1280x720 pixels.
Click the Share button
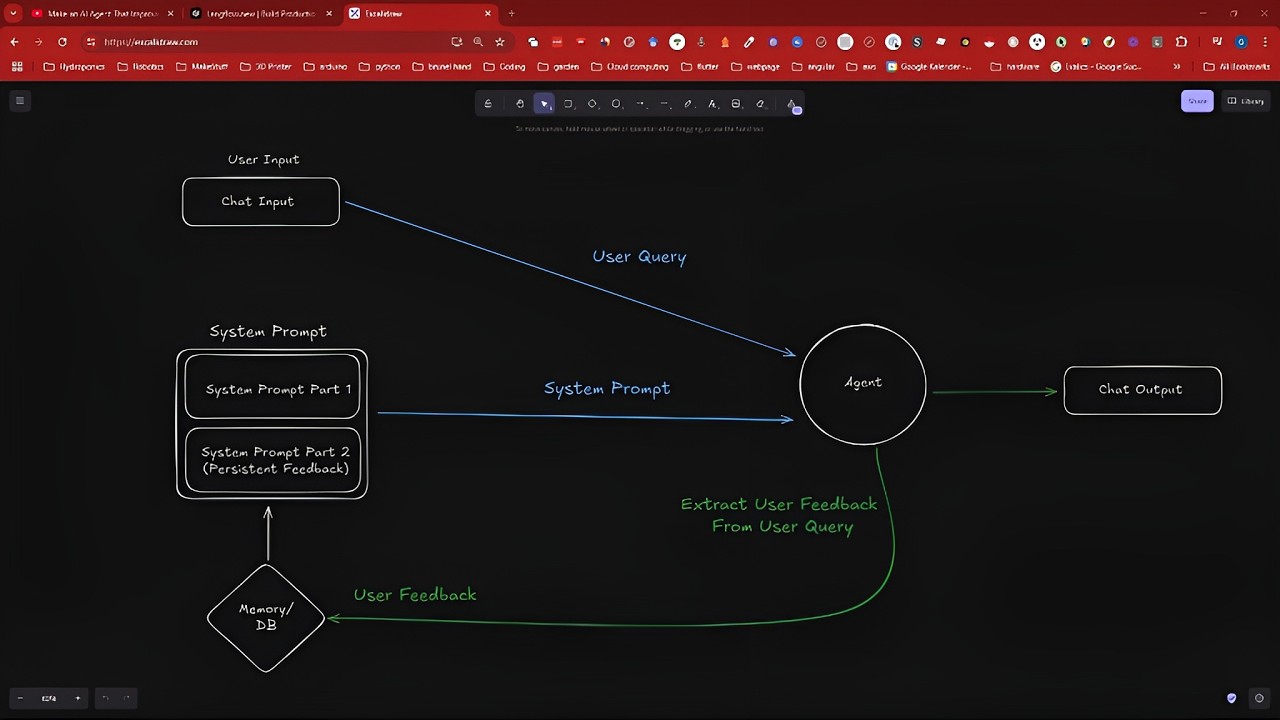point(1197,101)
